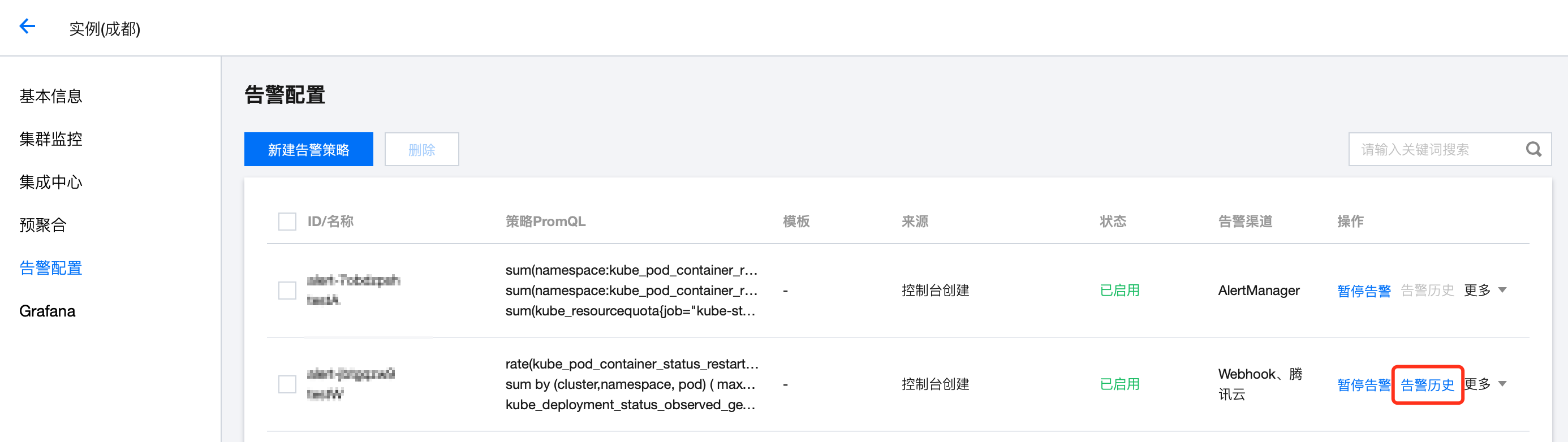Check the first alert row checkbox
1568x442 pixels.
(x=287, y=290)
